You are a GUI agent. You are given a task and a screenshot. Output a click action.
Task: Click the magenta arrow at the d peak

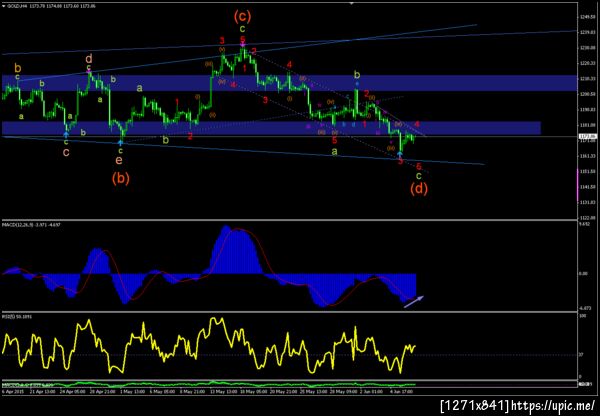pos(89,71)
